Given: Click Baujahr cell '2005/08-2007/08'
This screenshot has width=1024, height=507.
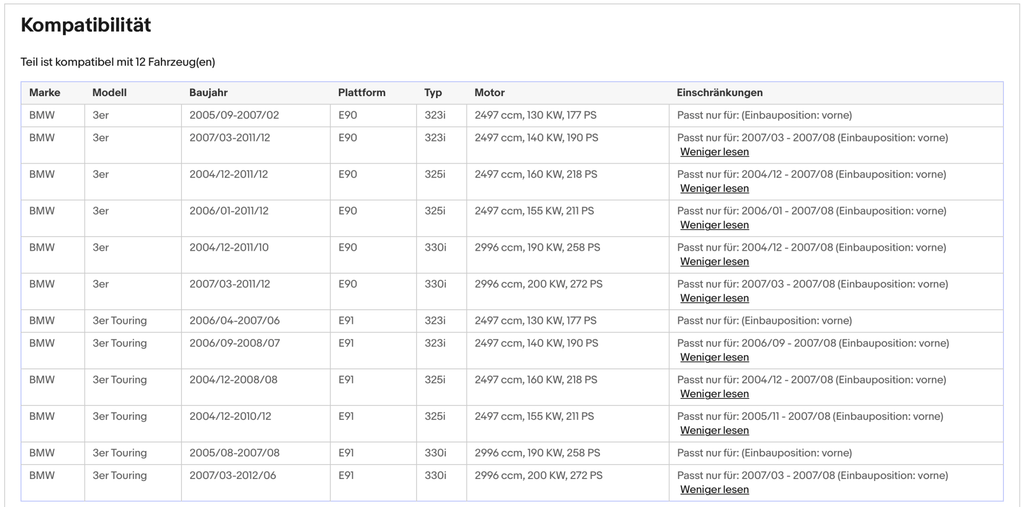Looking at the screenshot, I should point(234,453).
